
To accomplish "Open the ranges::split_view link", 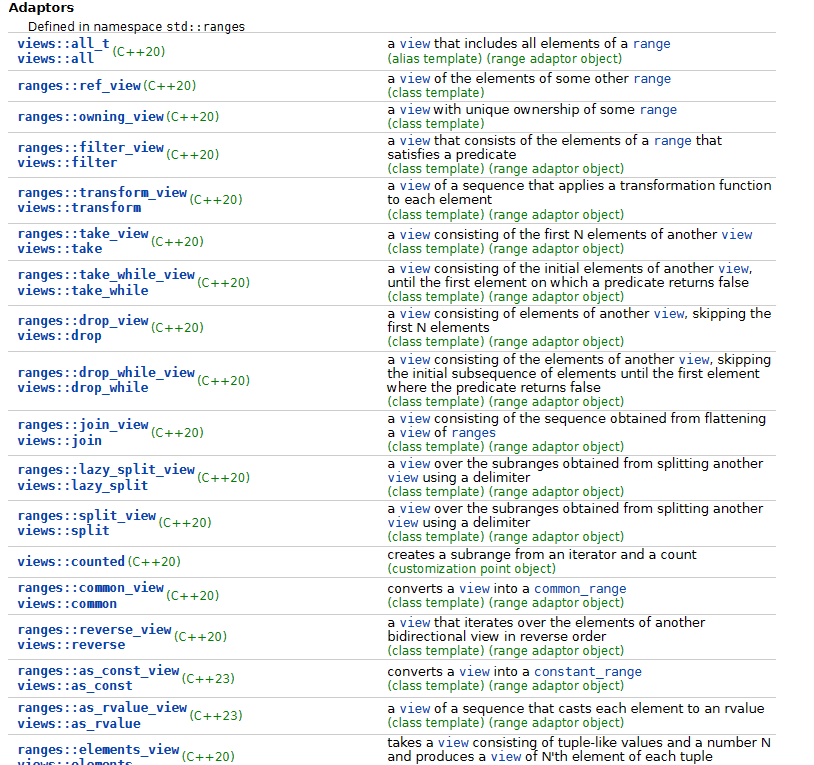I will point(87,515).
